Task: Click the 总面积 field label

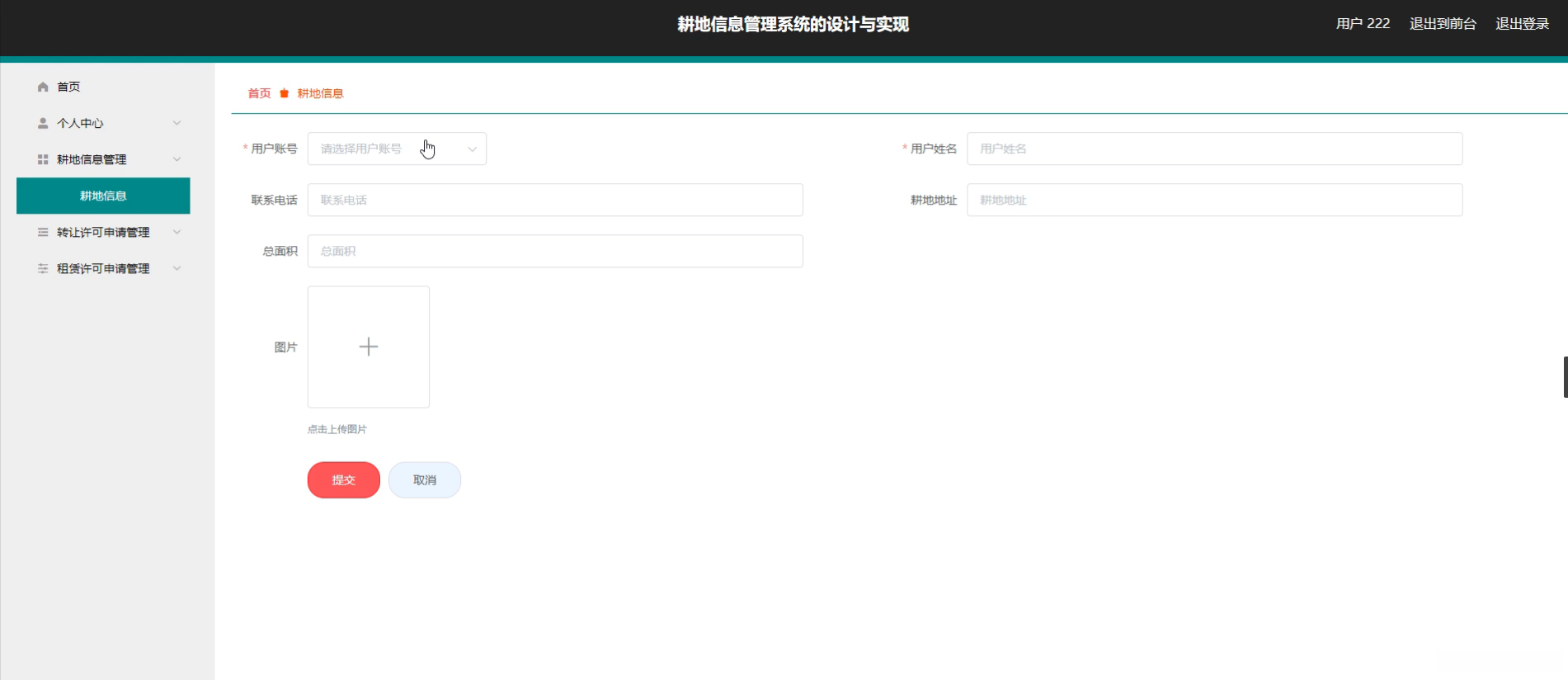Action: [280, 251]
